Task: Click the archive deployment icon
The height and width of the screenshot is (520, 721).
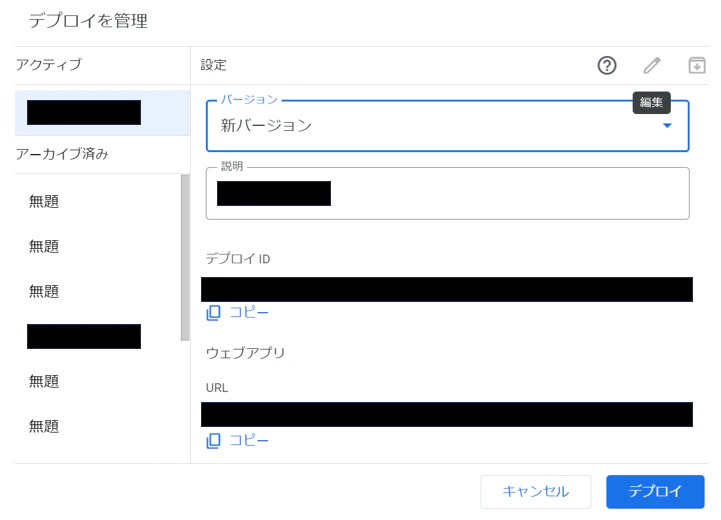Action: pyautogui.click(x=697, y=65)
